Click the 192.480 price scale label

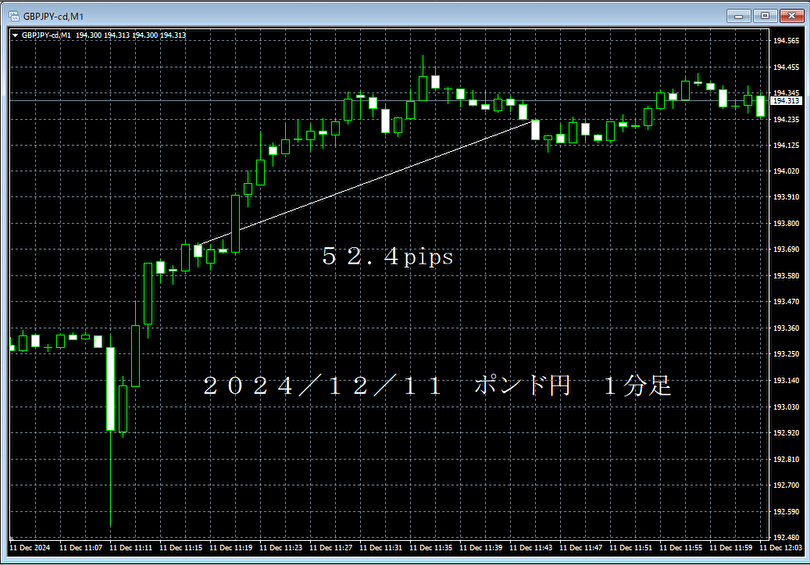pos(786,537)
